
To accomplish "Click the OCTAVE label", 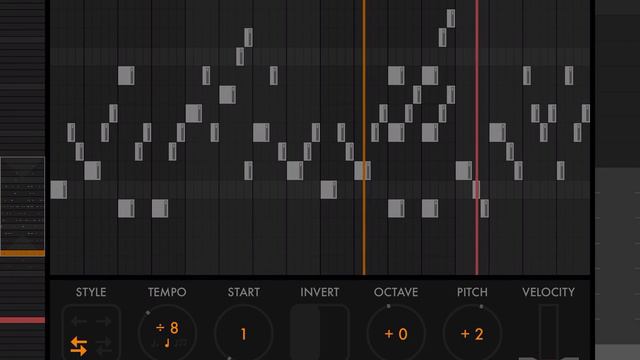I will (x=396, y=292).
